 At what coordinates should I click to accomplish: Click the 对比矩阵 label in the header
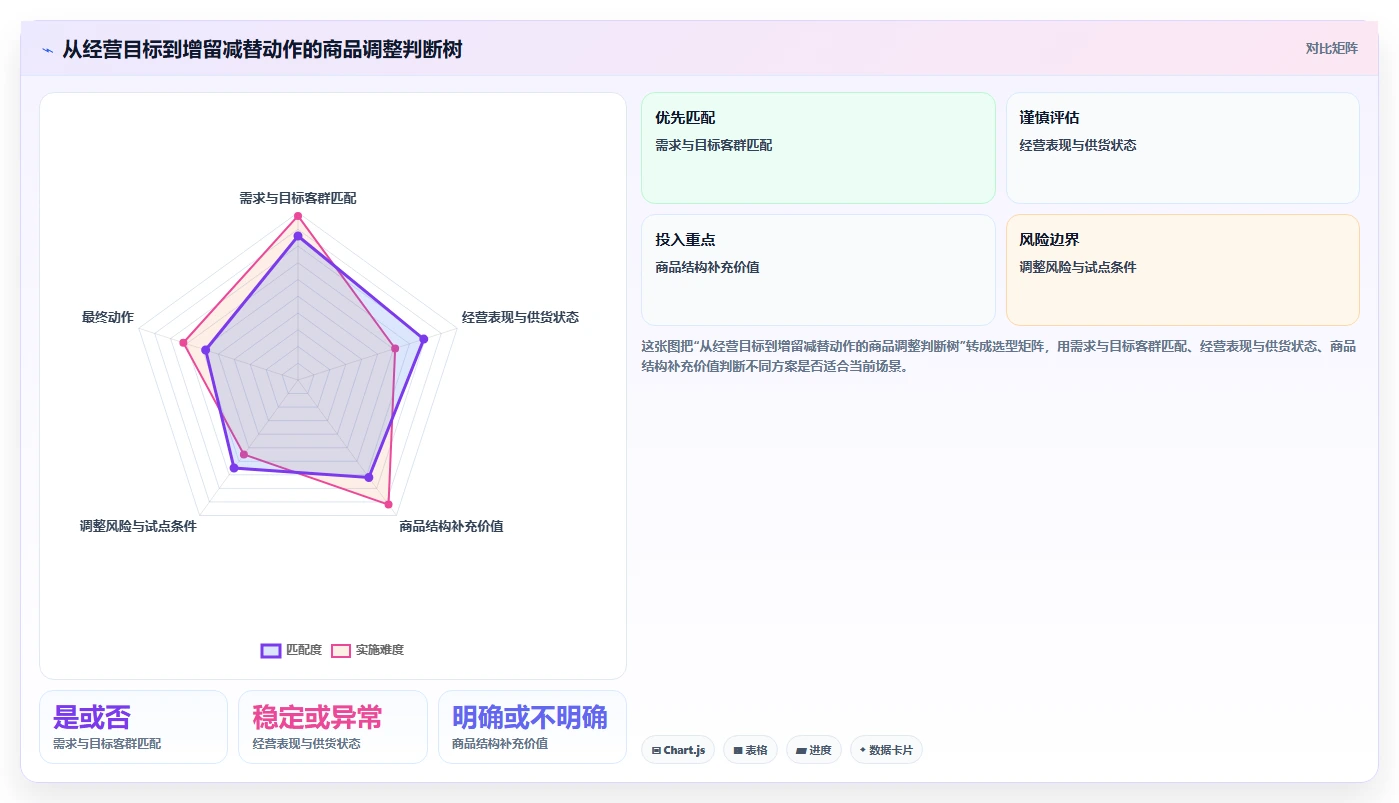tap(1331, 48)
